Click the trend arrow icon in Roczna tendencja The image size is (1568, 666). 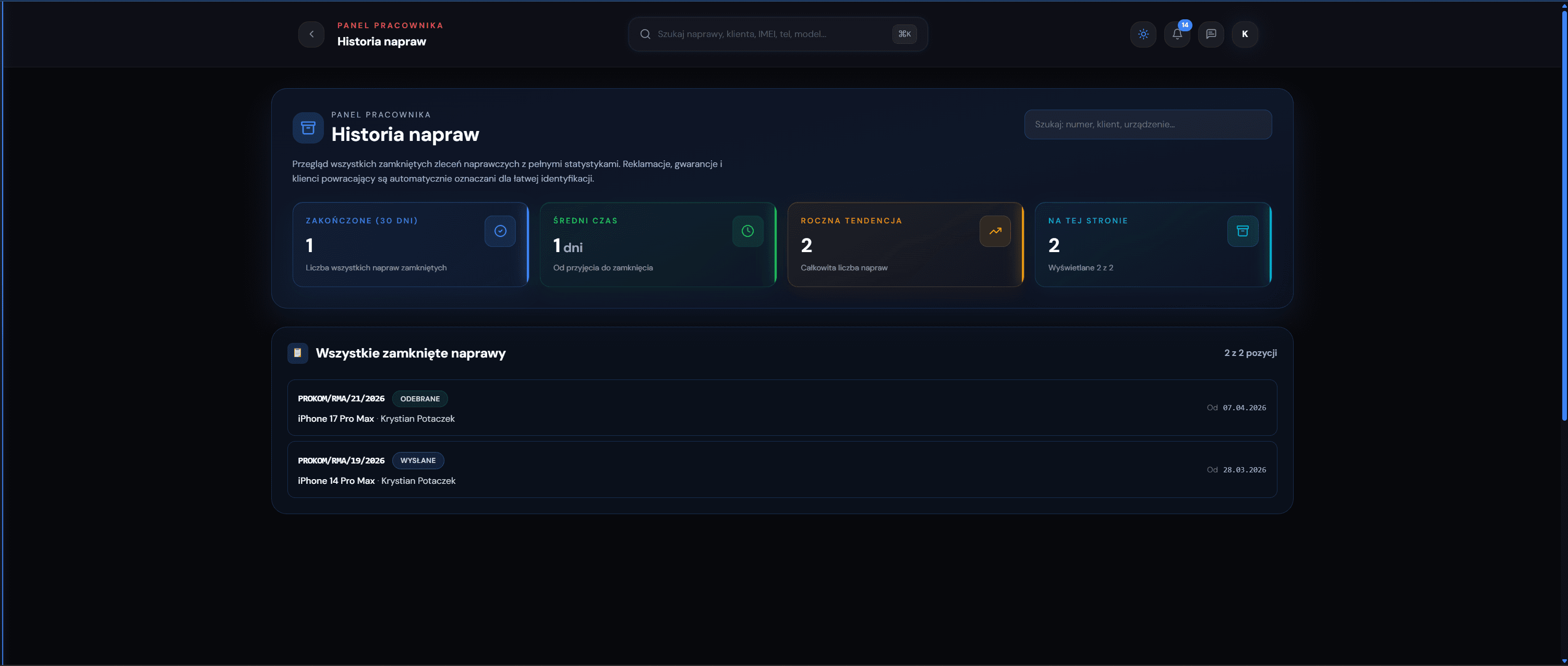click(x=995, y=231)
